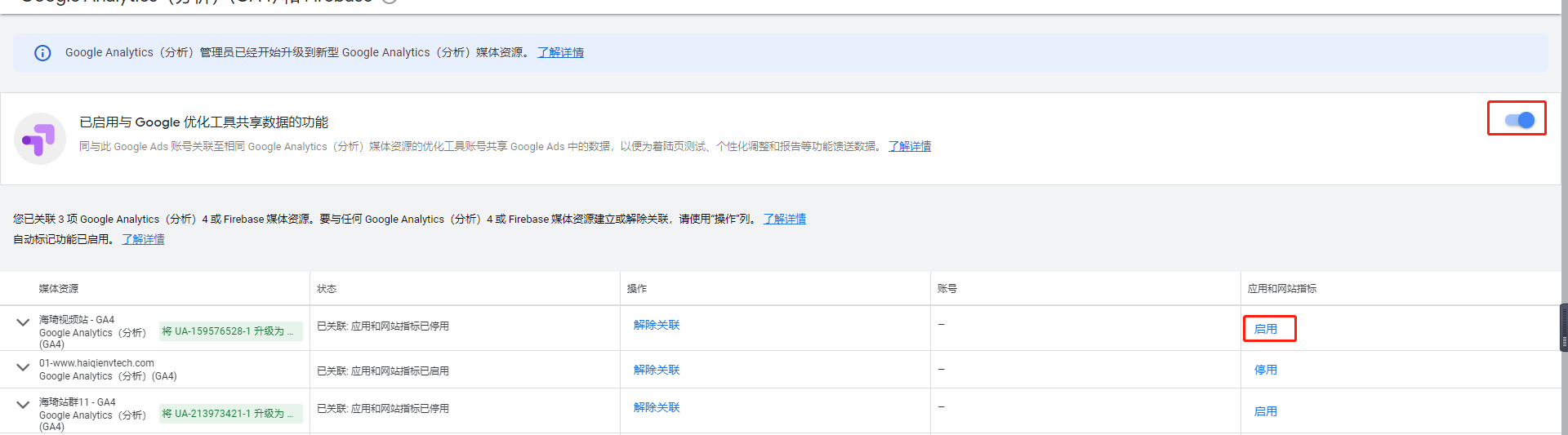Click 解除关联 for 01-www.haiqienvtech.com

pyautogui.click(x=657, y=370)
